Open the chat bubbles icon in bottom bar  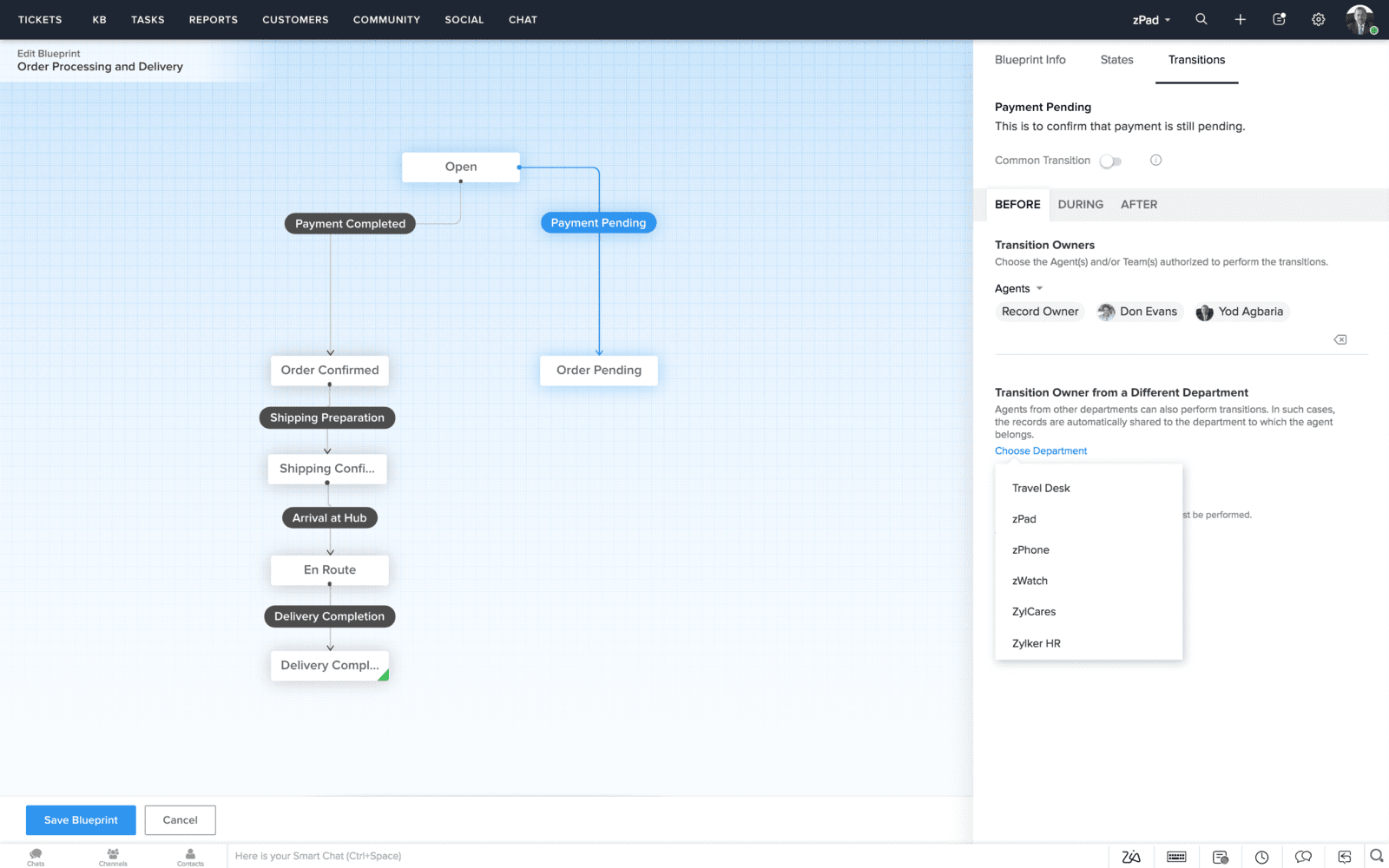(x=1303, y=857)
